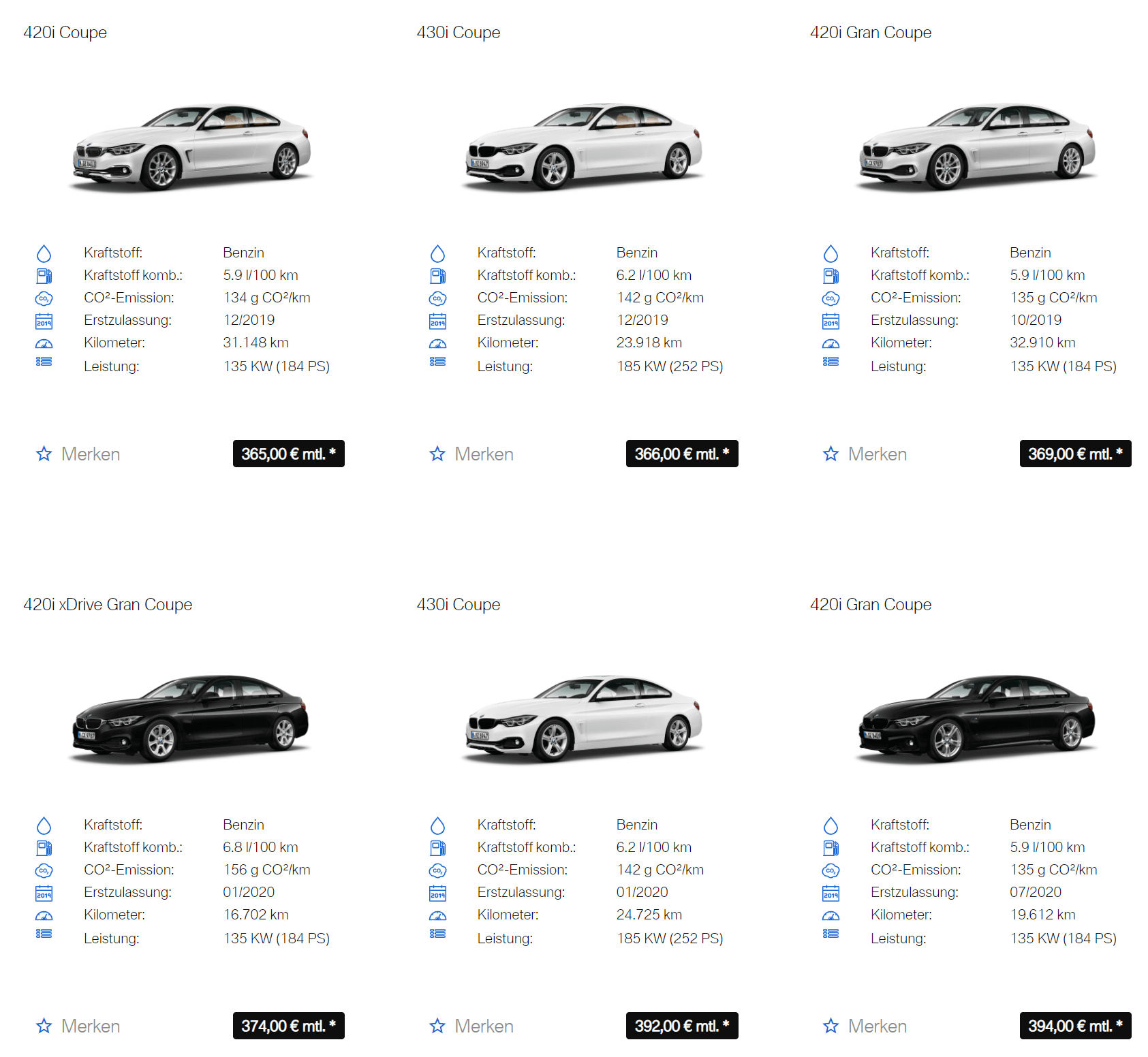Image resolution: width=1148 pixels, height=1057 pixels.
Task: Open the 420i Coupe title link
Action: (x=65, y=33)
